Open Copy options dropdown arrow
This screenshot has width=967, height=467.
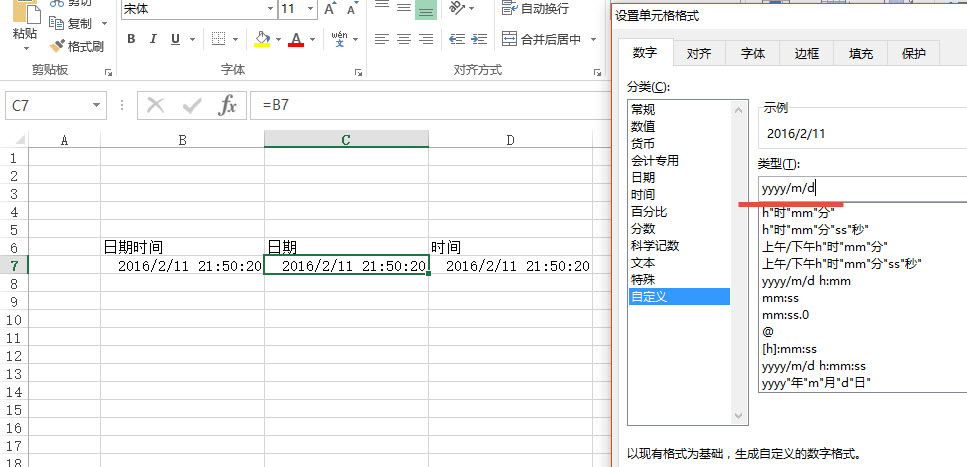click(104, 23)
